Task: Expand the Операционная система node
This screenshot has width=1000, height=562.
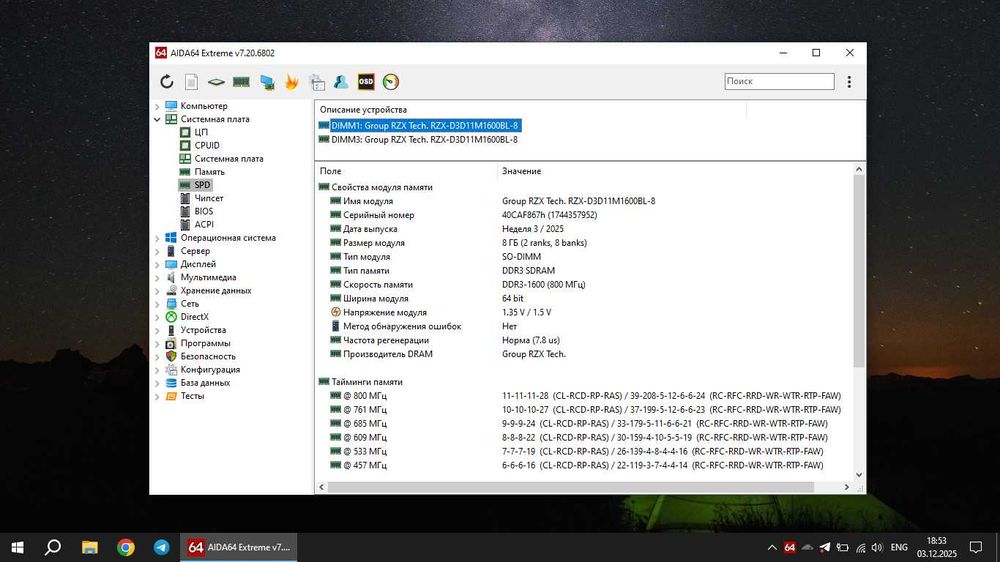Action: tap(158, 238)
